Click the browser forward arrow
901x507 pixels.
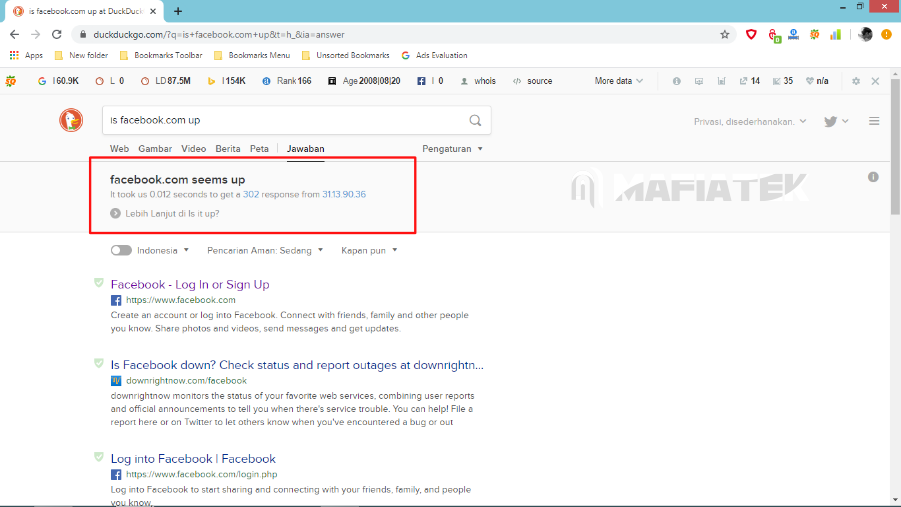pyautogui.click(x=35, y=34)
